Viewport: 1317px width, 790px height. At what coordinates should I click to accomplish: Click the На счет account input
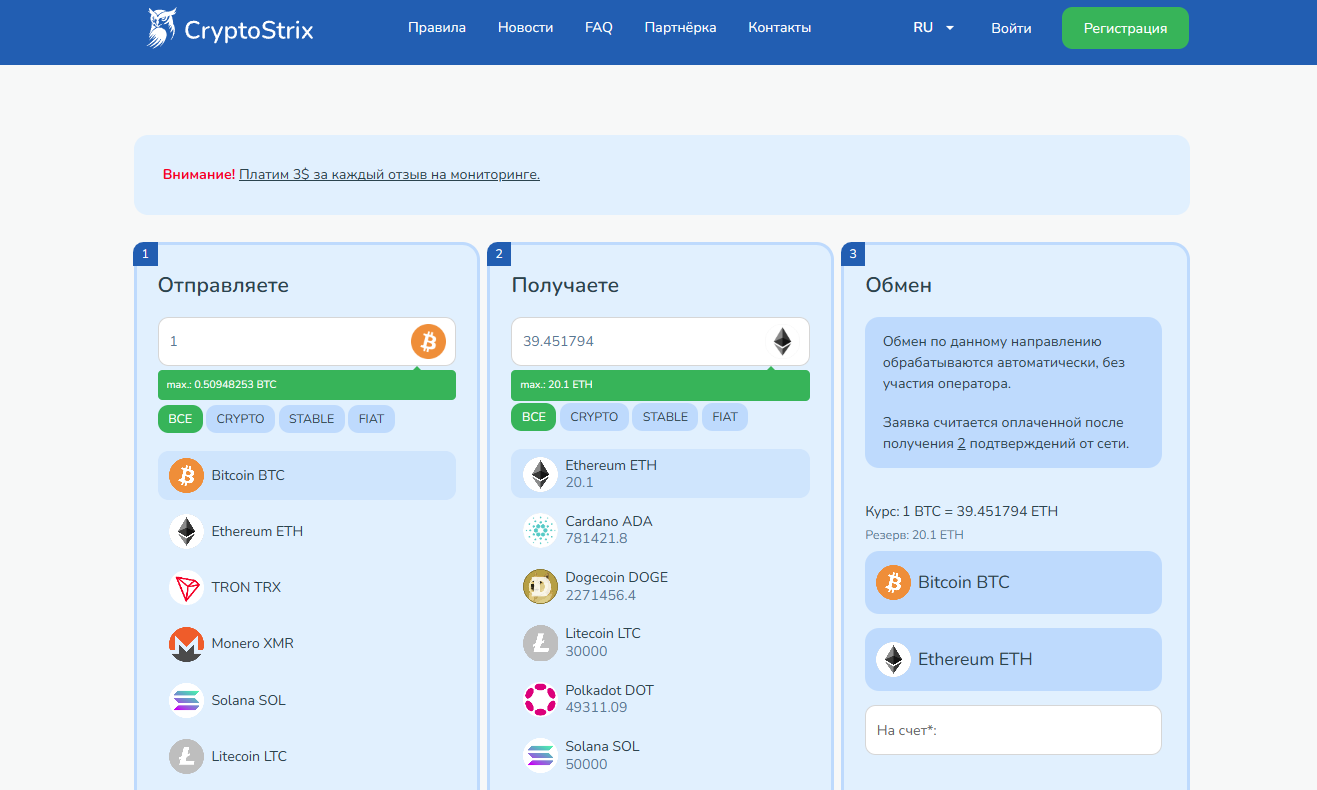pyautogui.click(x=1013, y=730)
